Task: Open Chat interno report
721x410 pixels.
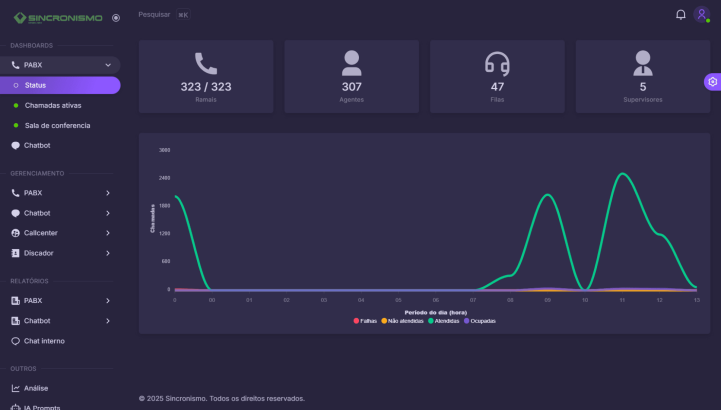Action: point(44,341)
